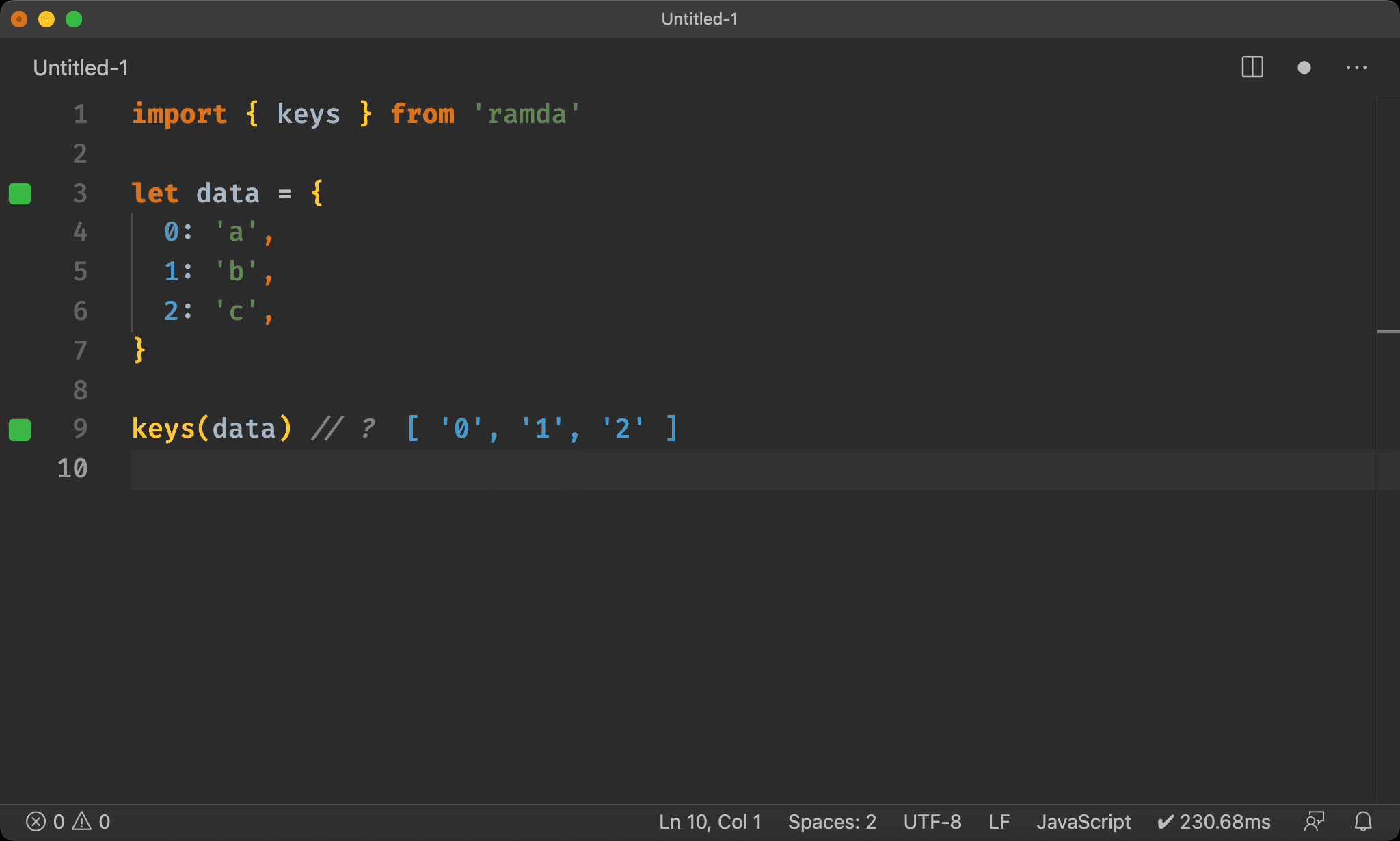Screen dimensions: 1400x841
Task: Click the errors count icon in status bar
Action: [x=36, y=821]
